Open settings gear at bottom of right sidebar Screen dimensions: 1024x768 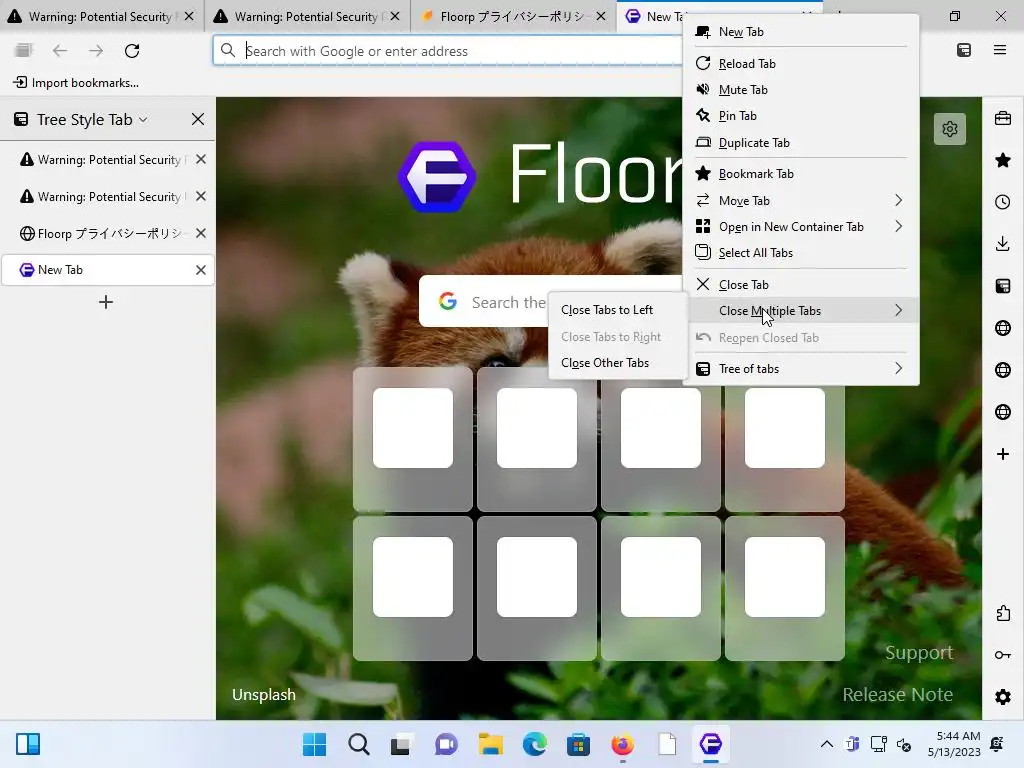tap(1003, 697)
